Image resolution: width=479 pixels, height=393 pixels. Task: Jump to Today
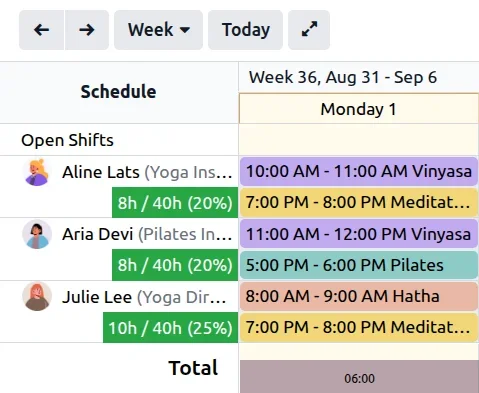pyautogui.click(x=246, y=30)
